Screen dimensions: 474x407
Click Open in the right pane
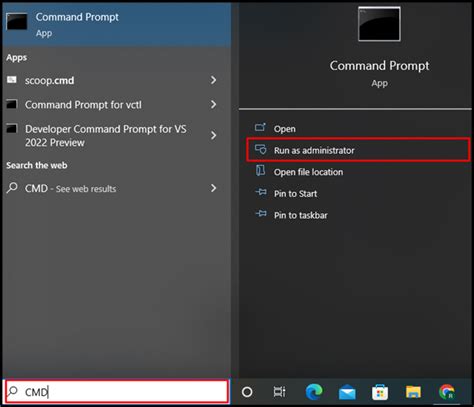pyautogui.click(x=358, y=129)
